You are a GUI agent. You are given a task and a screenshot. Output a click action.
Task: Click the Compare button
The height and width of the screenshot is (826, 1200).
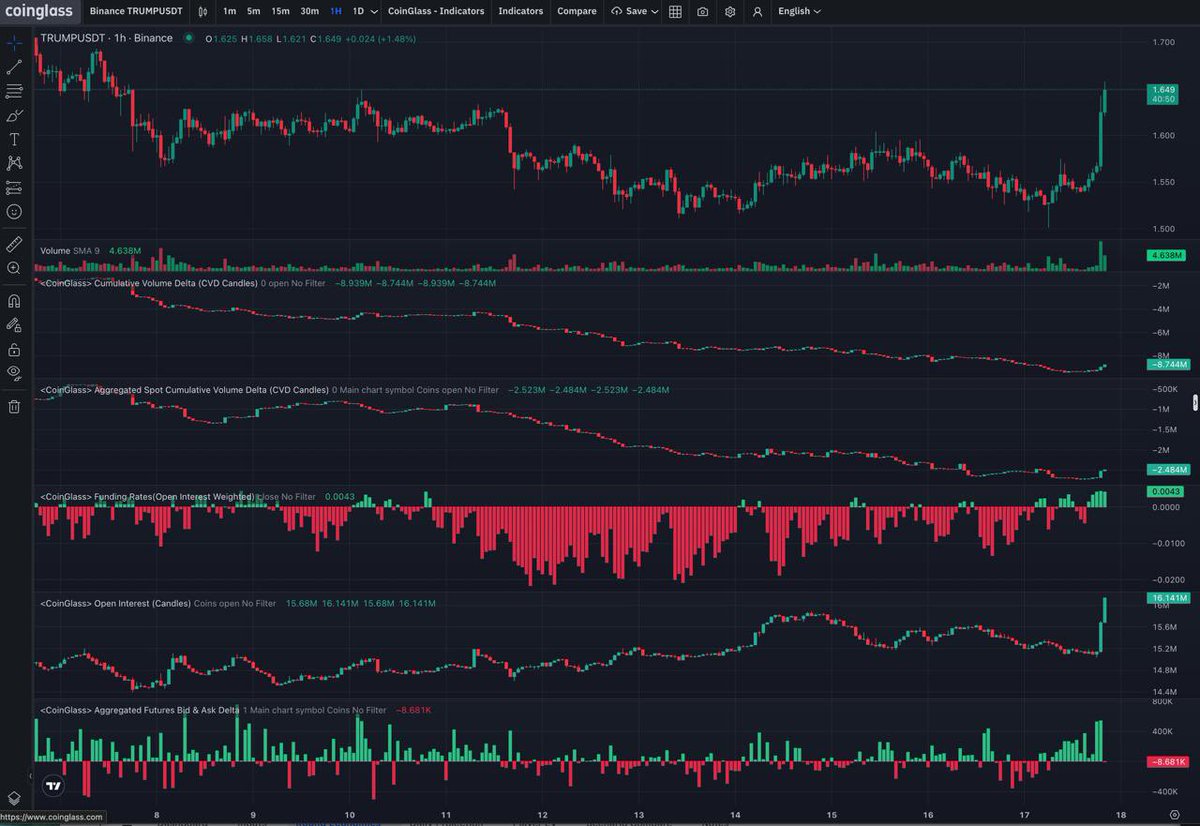click(576, 11)
